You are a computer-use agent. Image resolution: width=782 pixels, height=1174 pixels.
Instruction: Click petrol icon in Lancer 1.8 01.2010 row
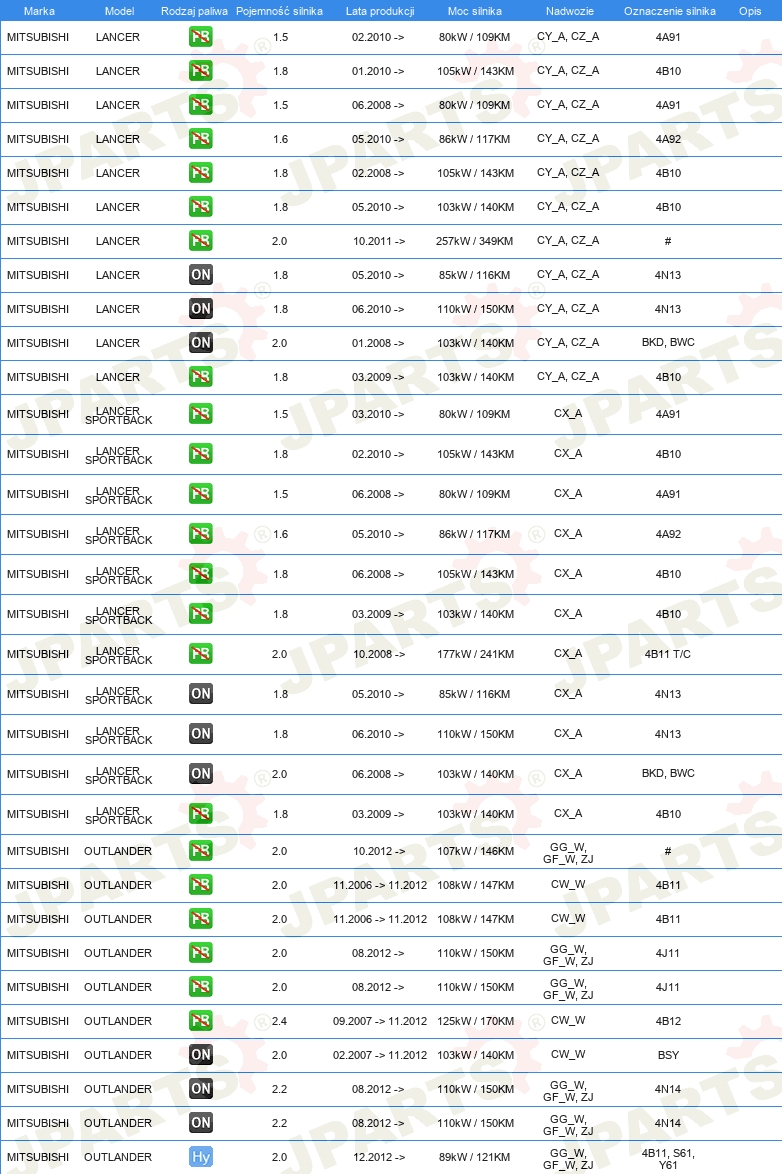click(200, 71)
